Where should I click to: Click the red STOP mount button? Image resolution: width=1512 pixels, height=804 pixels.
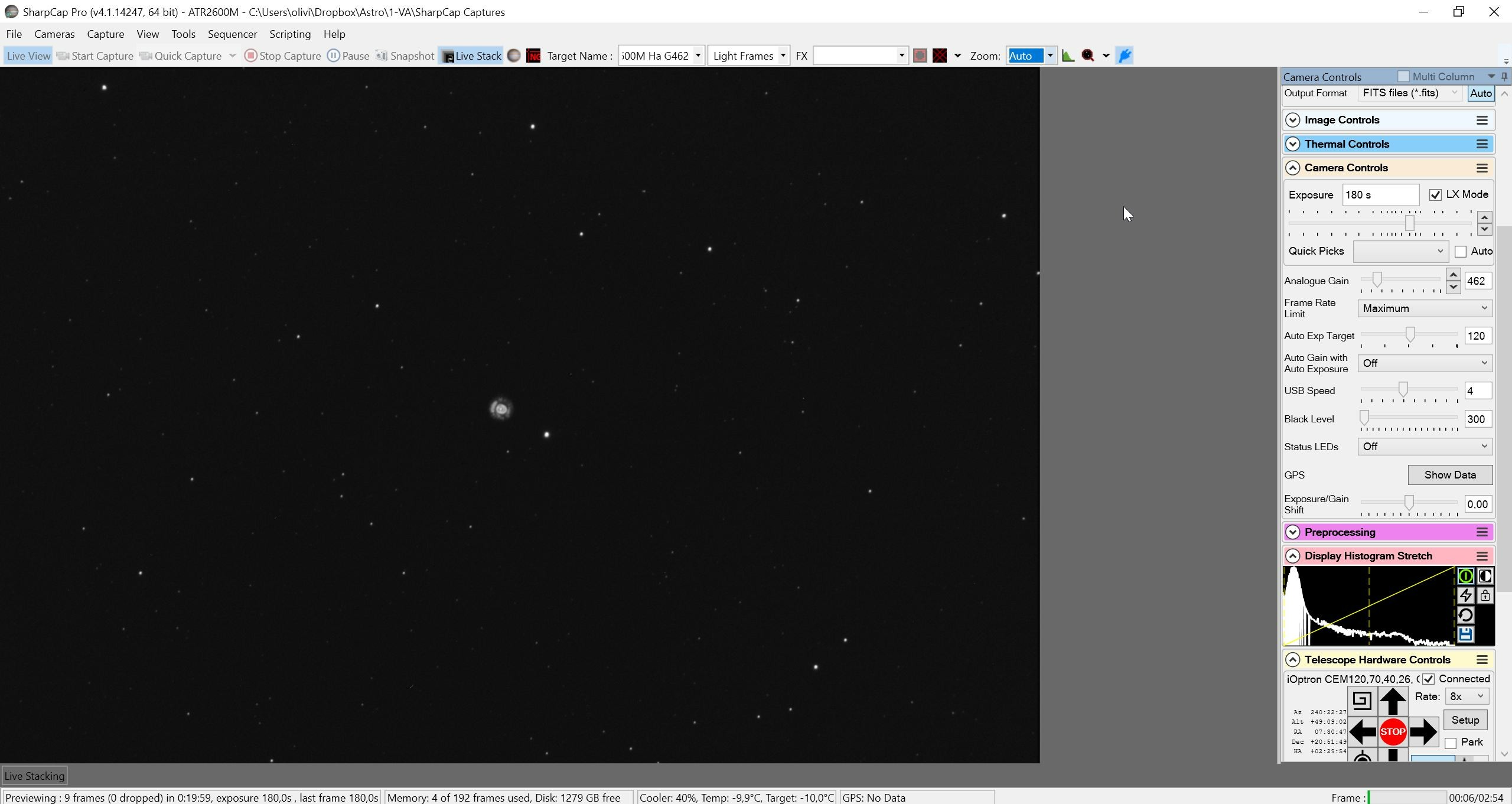tap(1392, 731)
